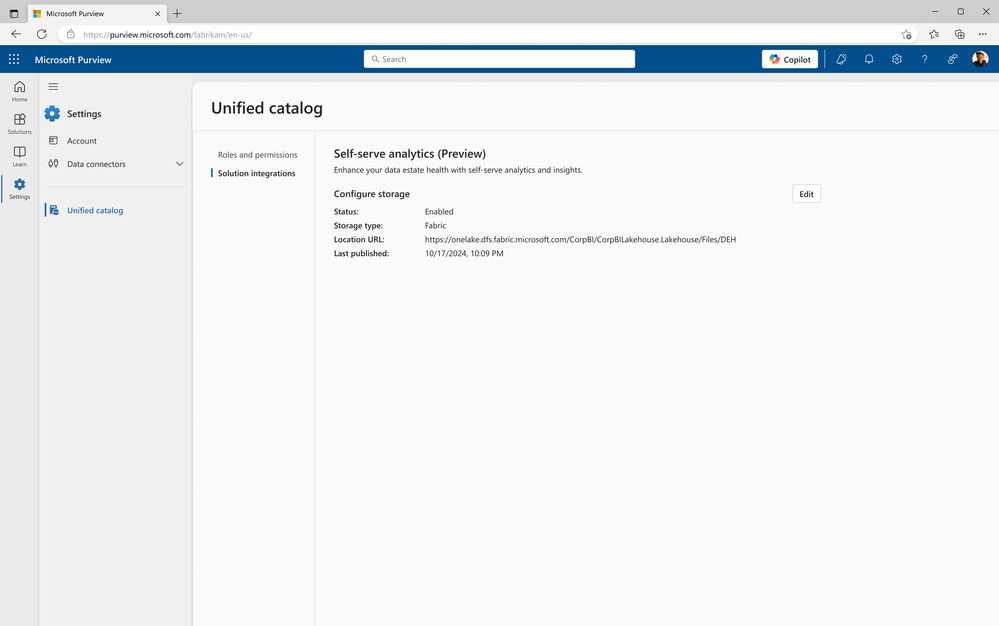Open the help question mark
This screenshot has height=626, width=999.
(x=924, y=59)
